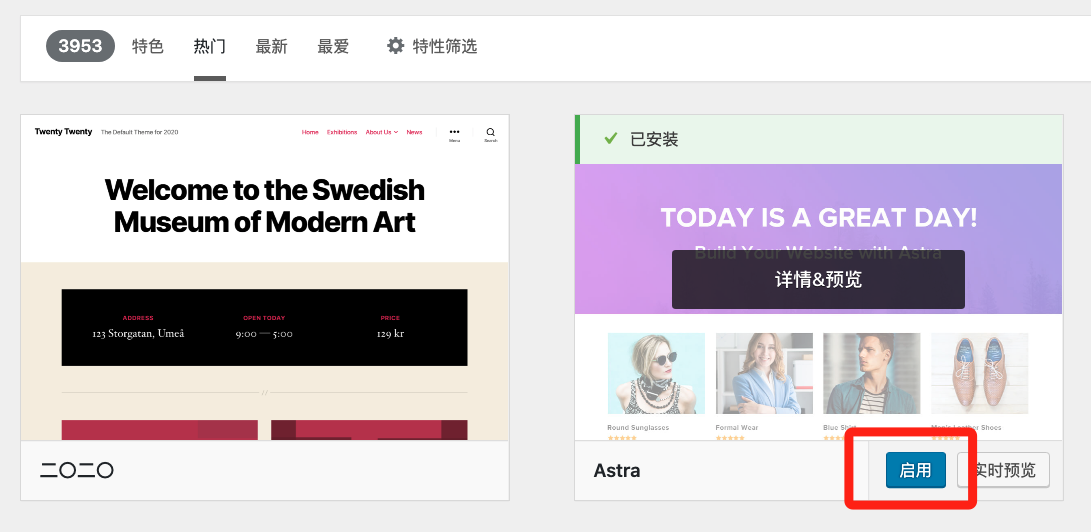
Task: Go to the 最爱 tab
Action: coord(333,47)
